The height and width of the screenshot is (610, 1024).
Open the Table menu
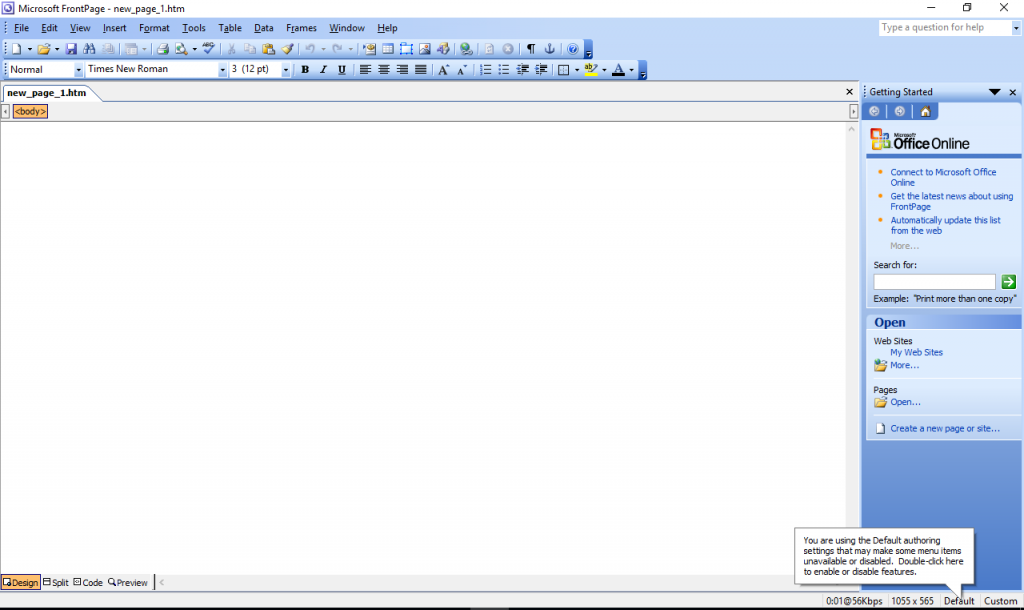point(230,28)
